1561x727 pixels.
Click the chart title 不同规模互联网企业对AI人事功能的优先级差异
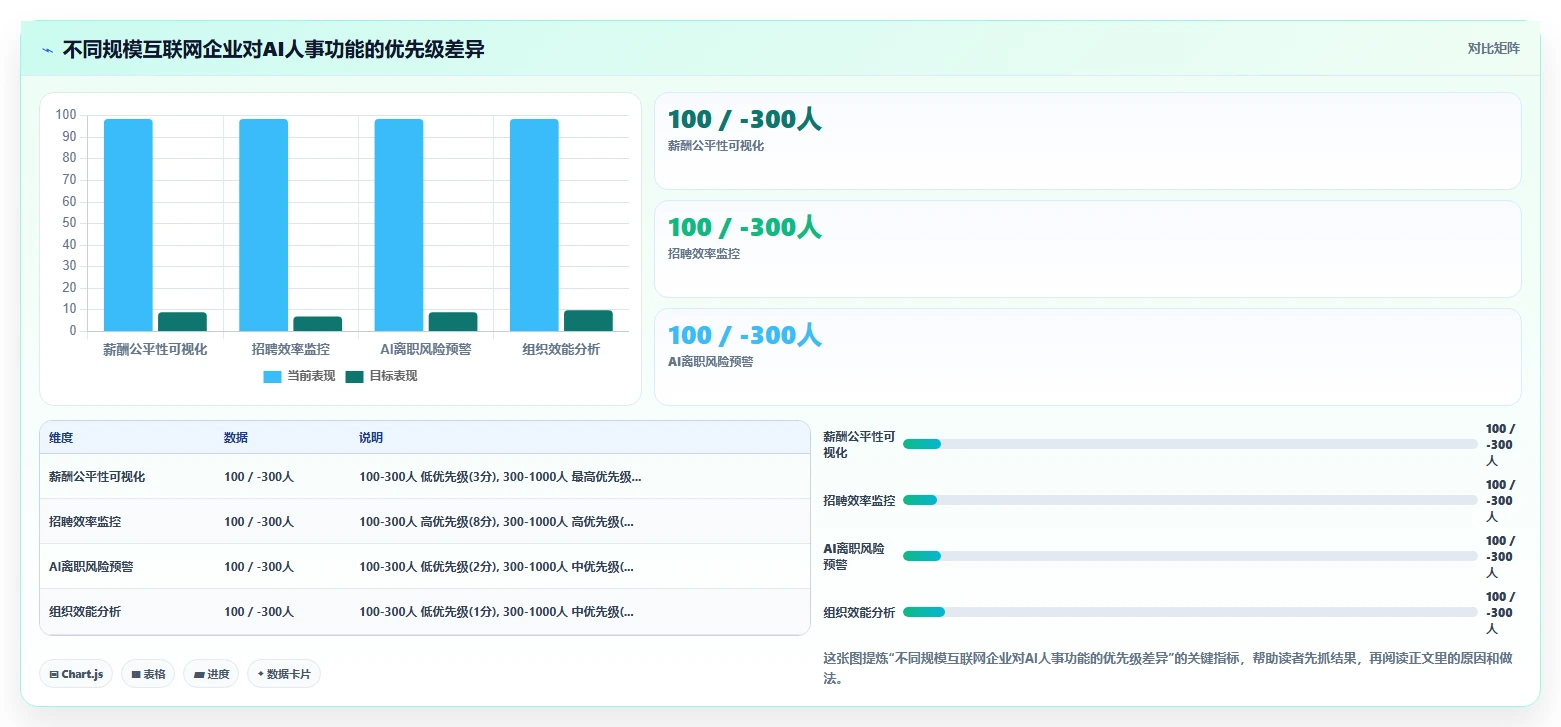click(x=274, y=49)
